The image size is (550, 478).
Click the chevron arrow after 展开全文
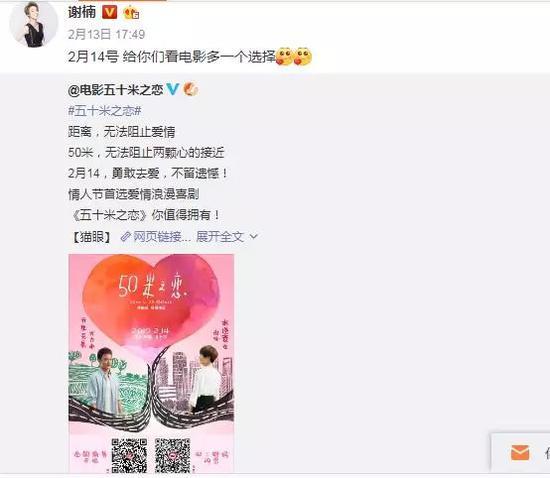coord(254,237)
